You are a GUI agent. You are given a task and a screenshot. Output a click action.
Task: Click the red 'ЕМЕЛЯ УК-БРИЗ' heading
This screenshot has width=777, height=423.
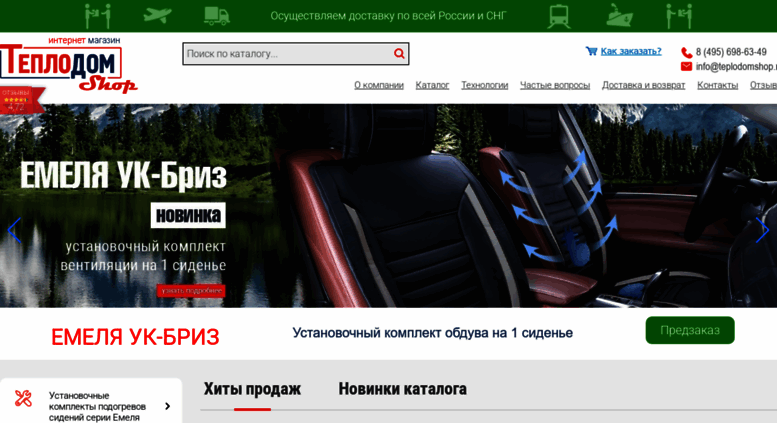pos(135,337)
